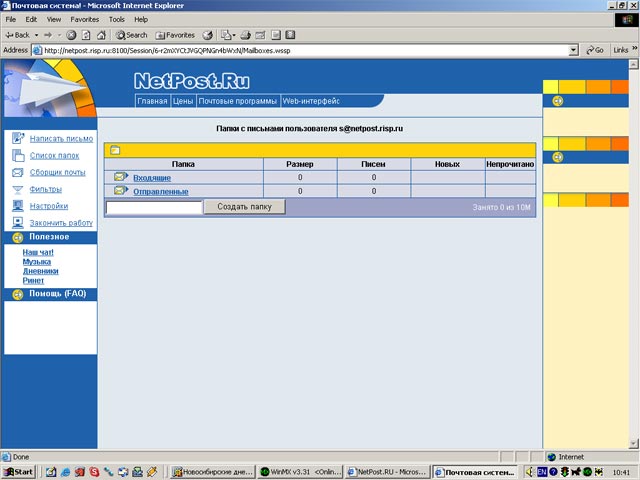640x480 pixels.
Task: Expand the address bar dropdown arrow
Action: pyautogui.click(x=573, y=51)
